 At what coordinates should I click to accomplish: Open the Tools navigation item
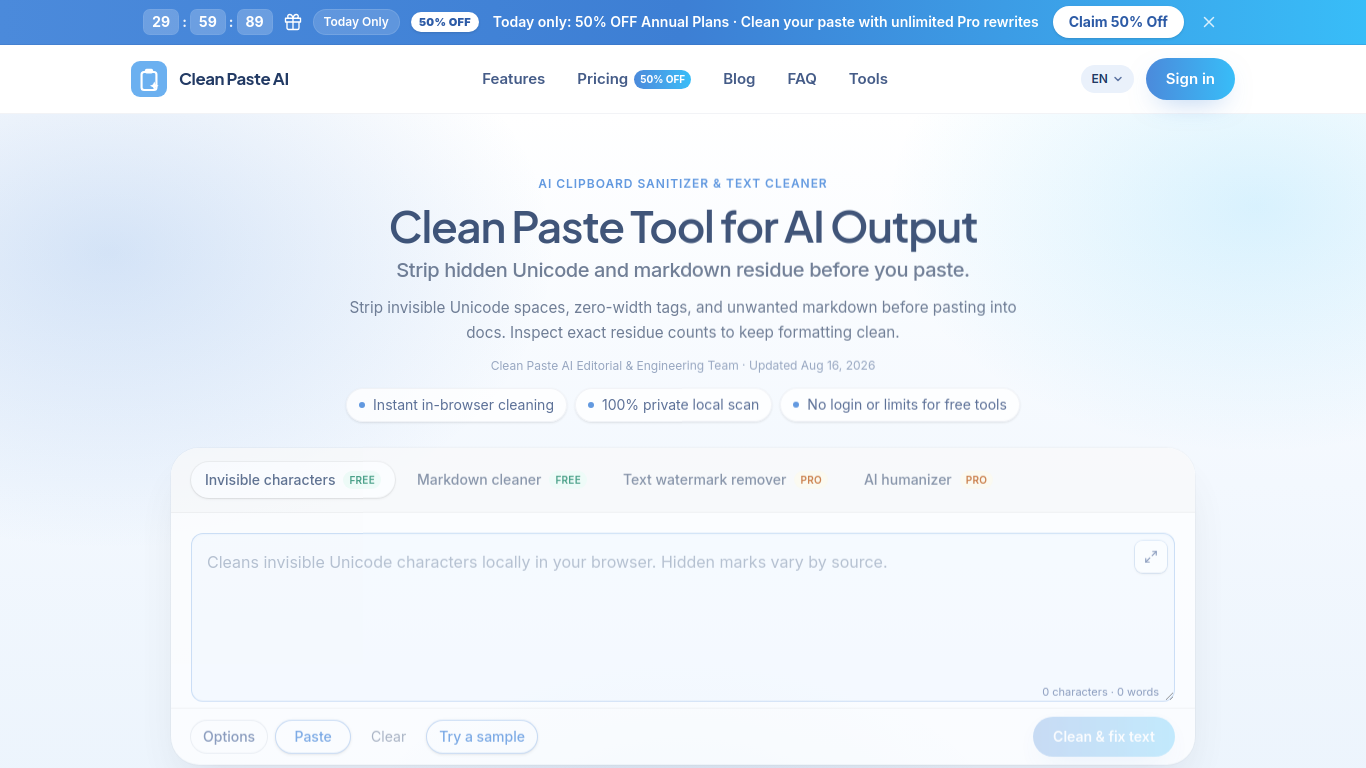coord(868,79)
